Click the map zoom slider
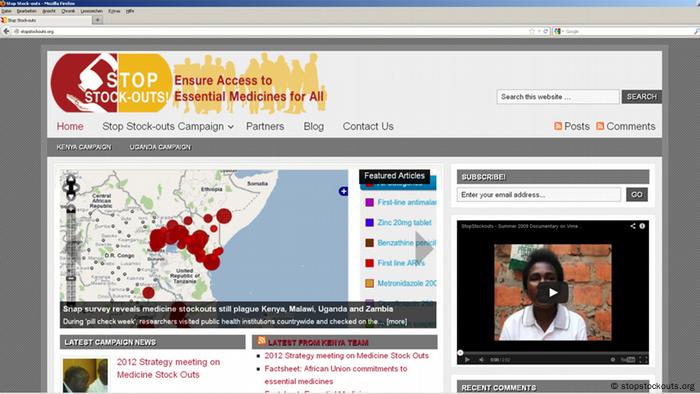The height and width of the screenshot is (394, 700). (x=71, y=254)
